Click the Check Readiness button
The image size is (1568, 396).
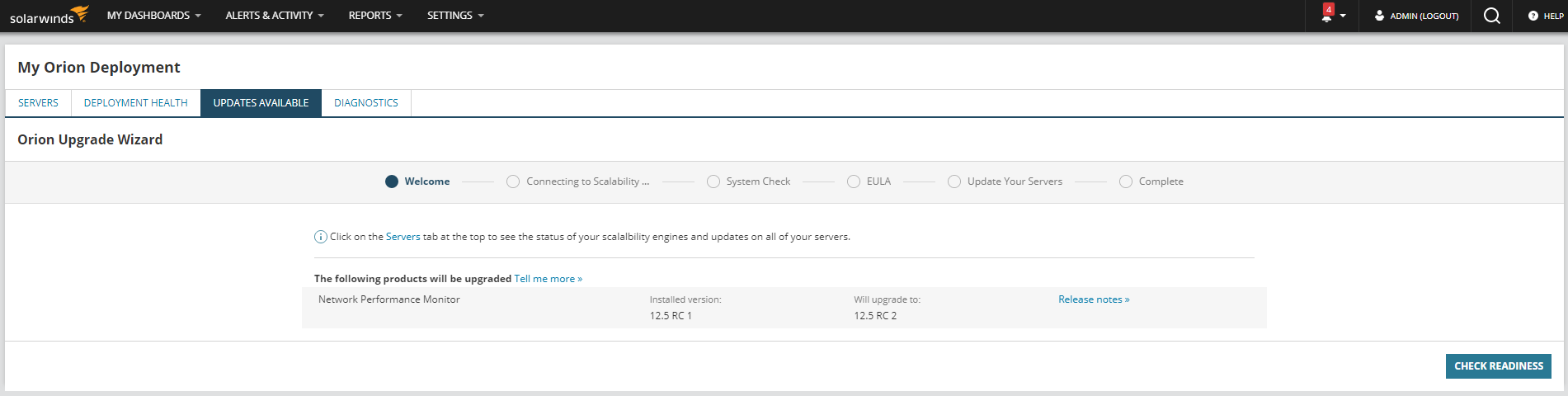(1498, 366)
